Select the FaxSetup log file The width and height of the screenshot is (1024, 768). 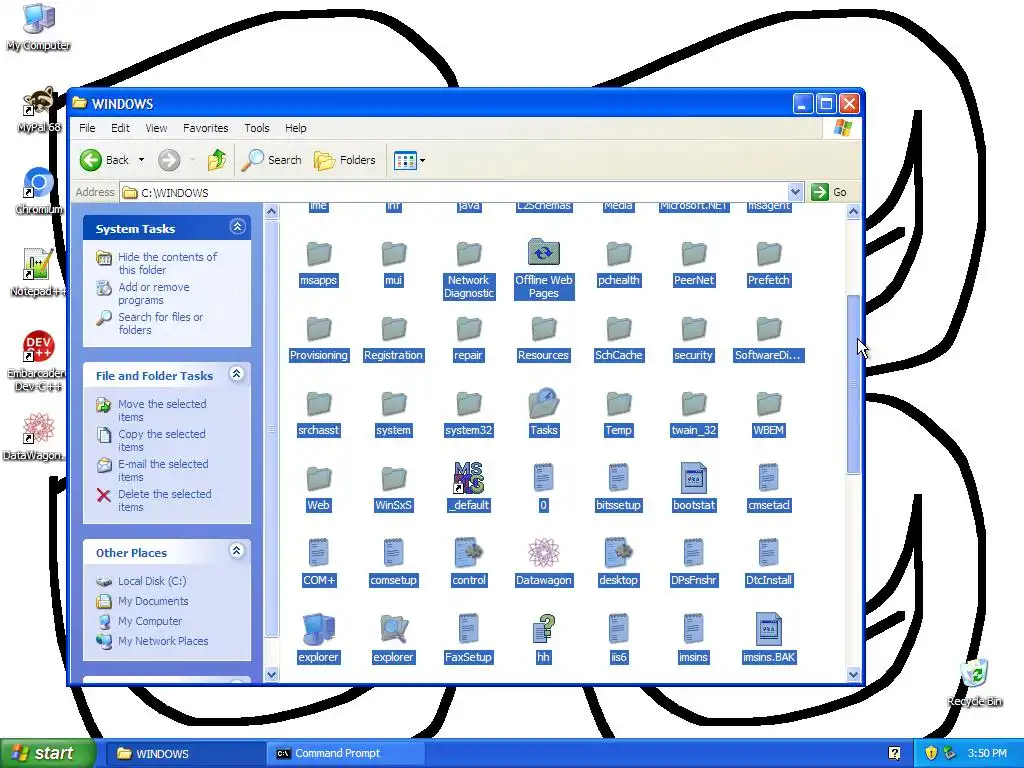(x=468, y=639)
